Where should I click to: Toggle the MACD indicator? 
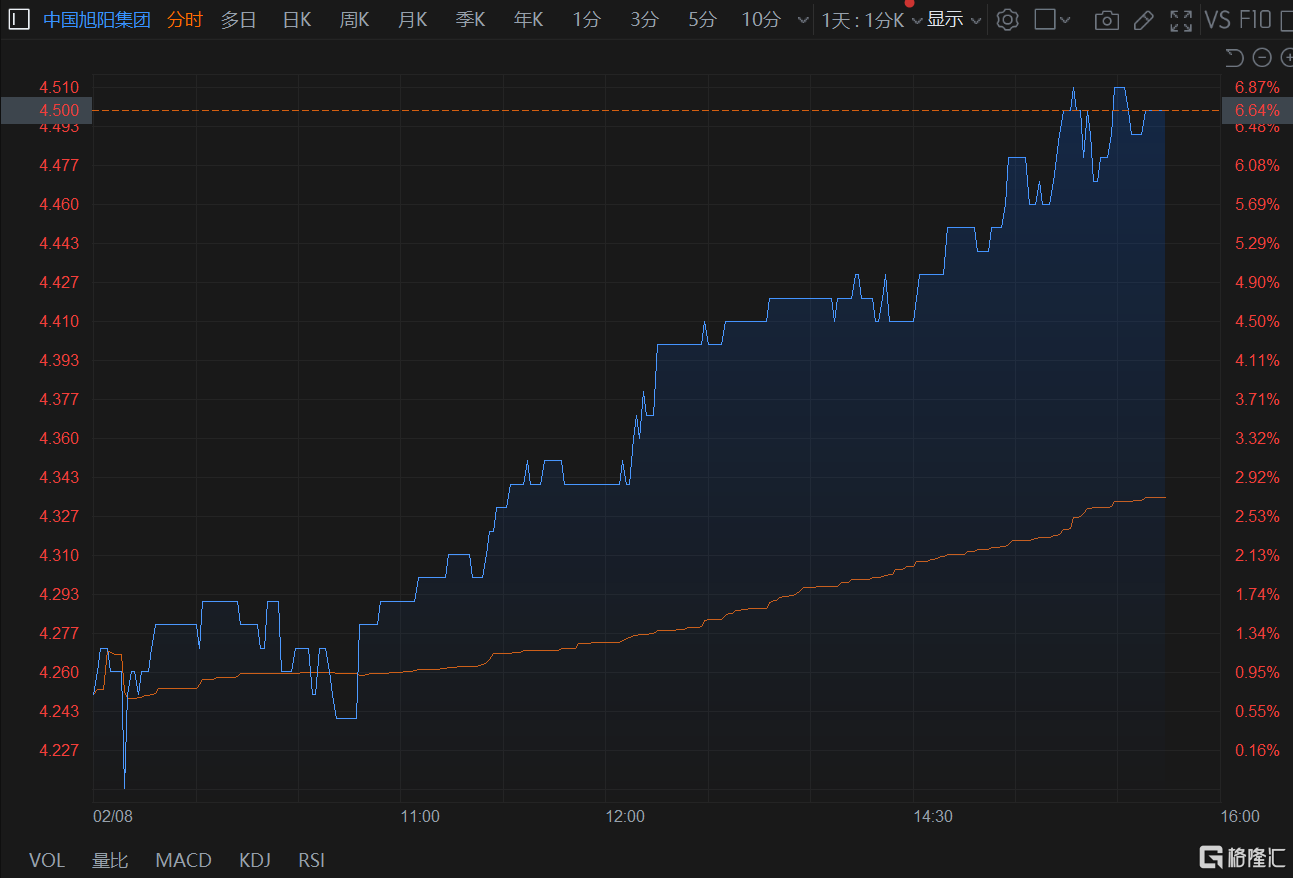pos(184,860)
